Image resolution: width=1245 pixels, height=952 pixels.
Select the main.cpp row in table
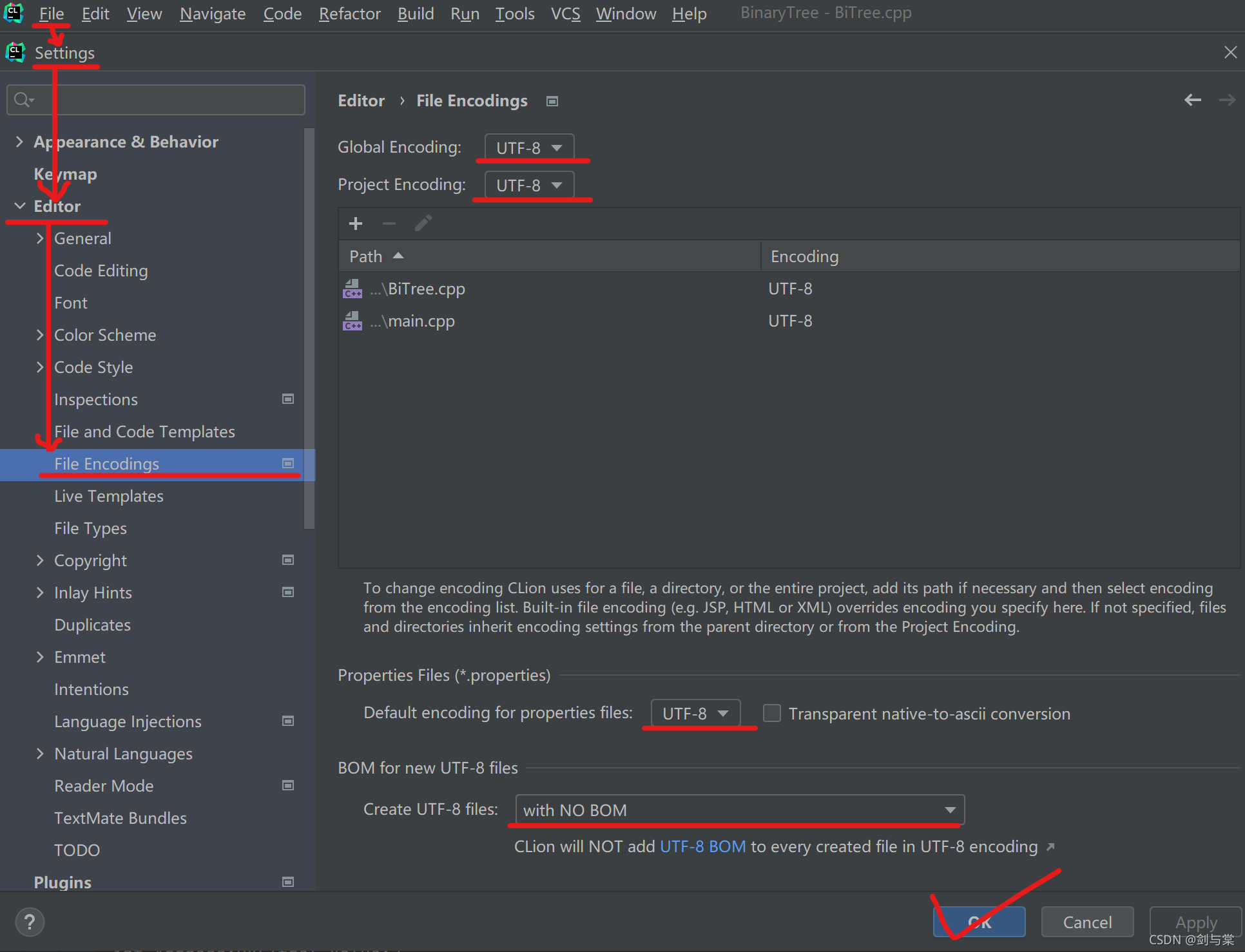pyautogui.click(x=789, y=321)
